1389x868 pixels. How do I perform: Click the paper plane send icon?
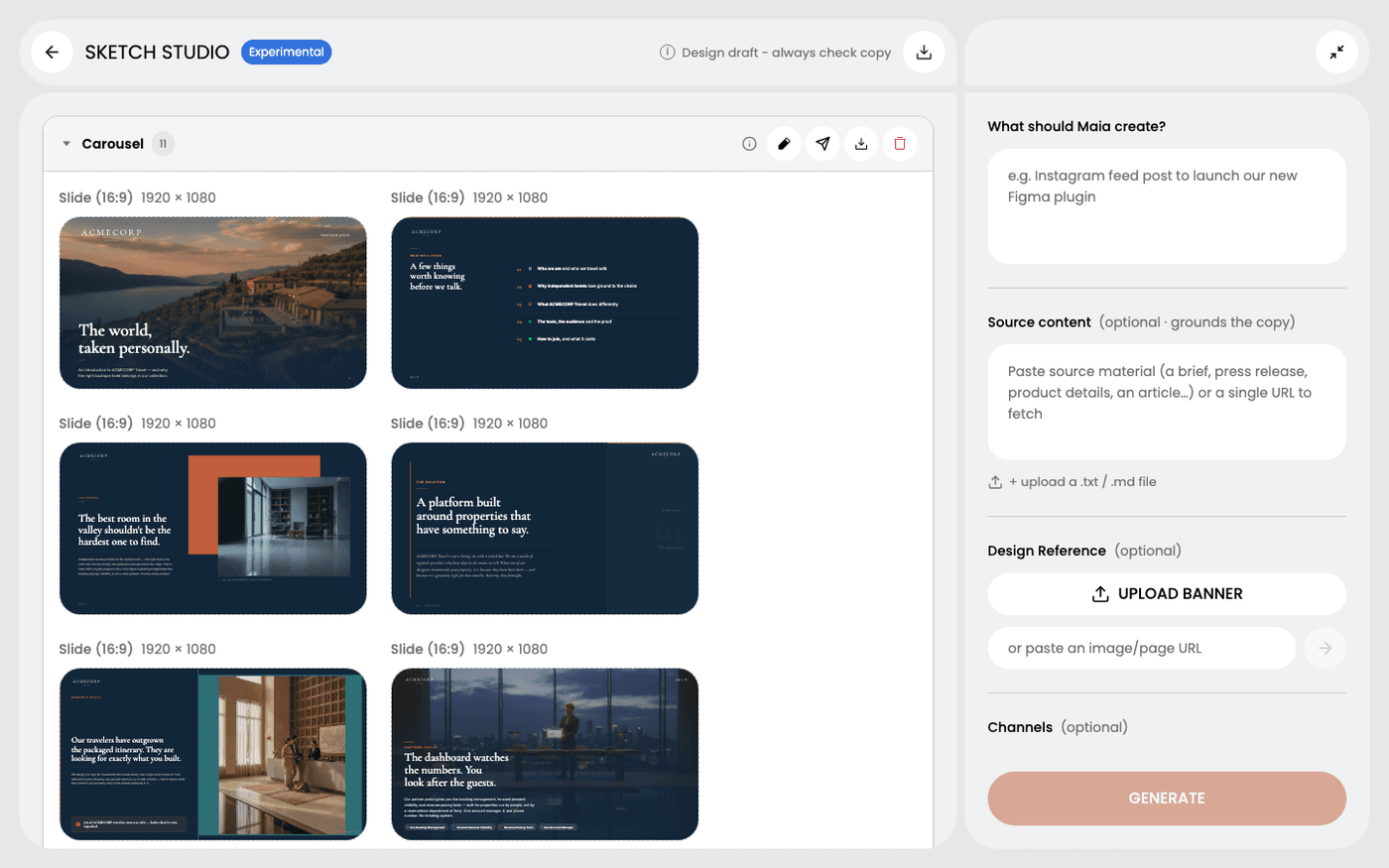click(x=822, y=144)
